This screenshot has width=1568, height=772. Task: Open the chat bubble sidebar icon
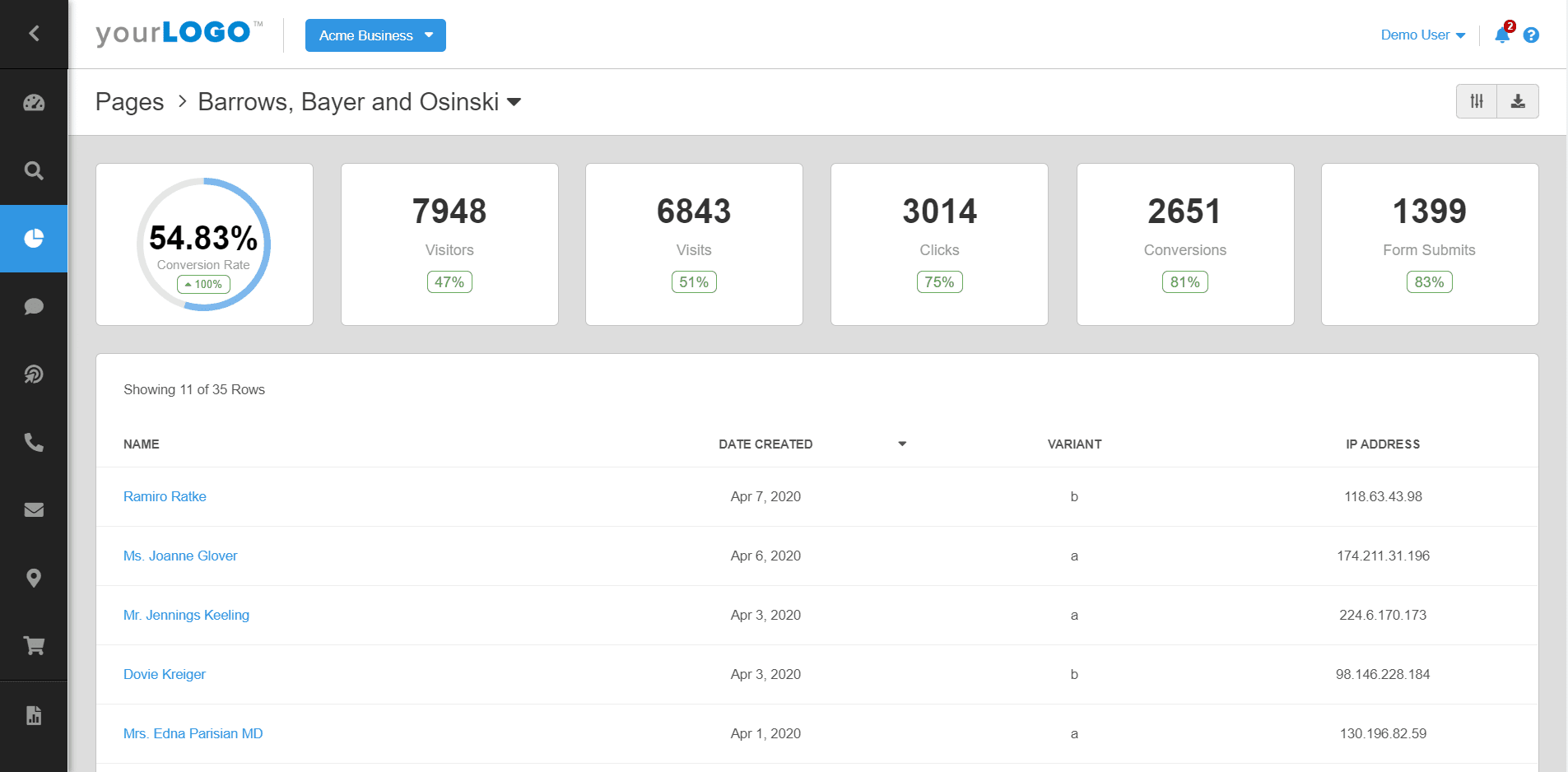[34, 306]
